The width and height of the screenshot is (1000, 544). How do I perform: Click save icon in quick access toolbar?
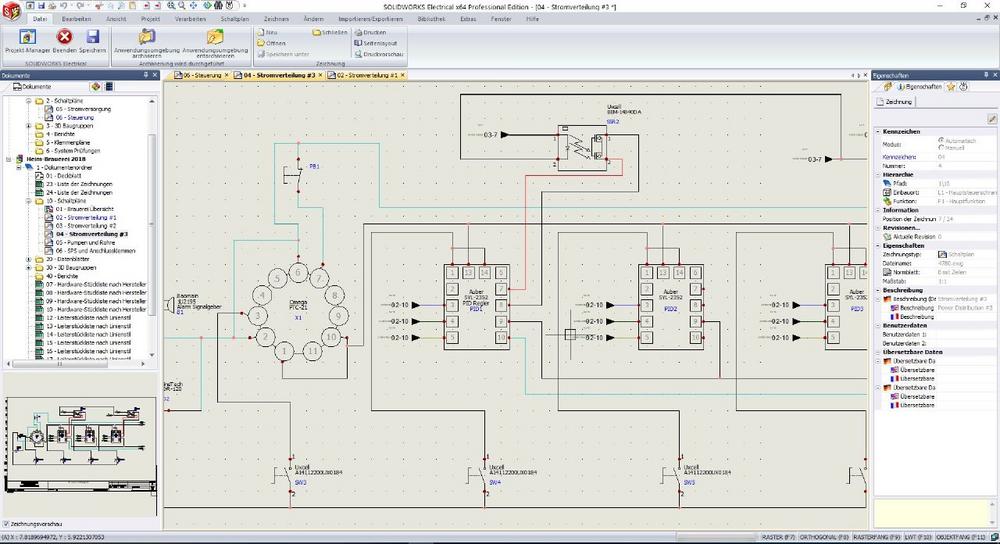41,6
